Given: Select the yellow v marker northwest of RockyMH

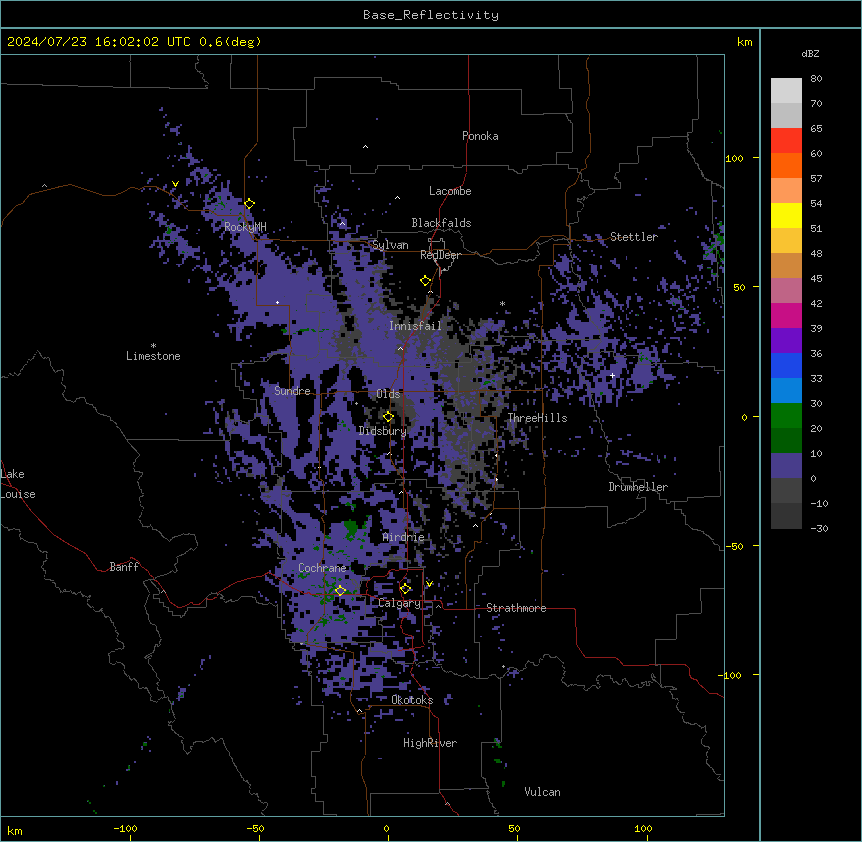Looking at the screenshot, I should pos(175,184).
